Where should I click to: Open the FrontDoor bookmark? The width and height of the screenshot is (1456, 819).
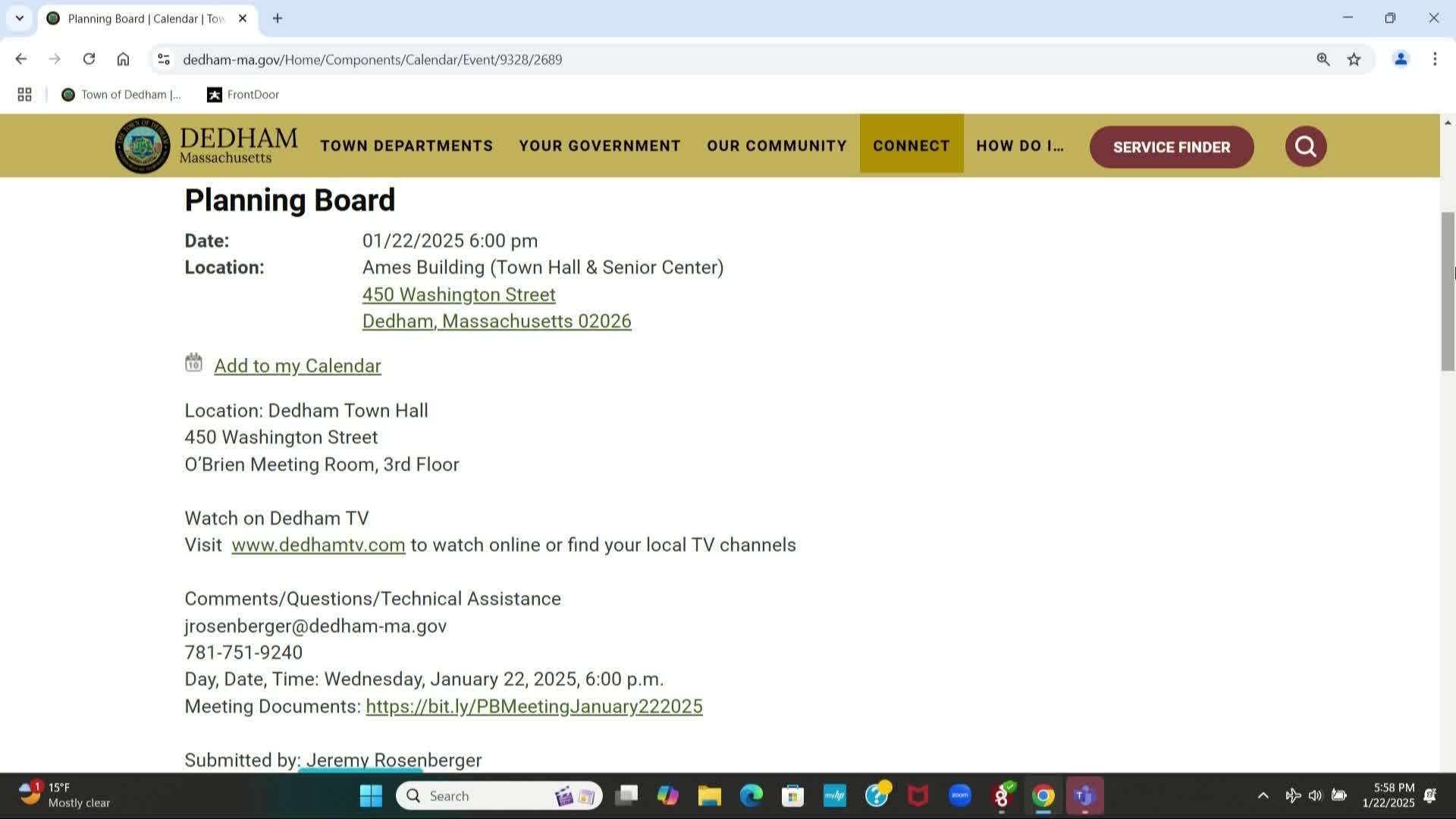click(x=243, y=95)
